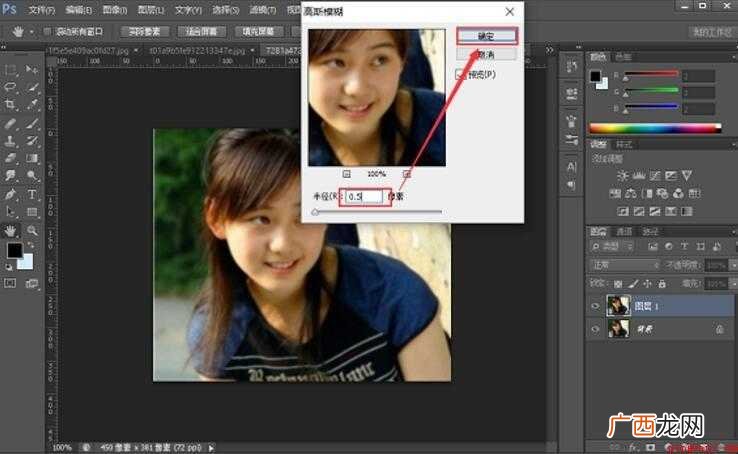738x454 pixels.
Task: Reset default foreground and background colors
Action: 9,267
